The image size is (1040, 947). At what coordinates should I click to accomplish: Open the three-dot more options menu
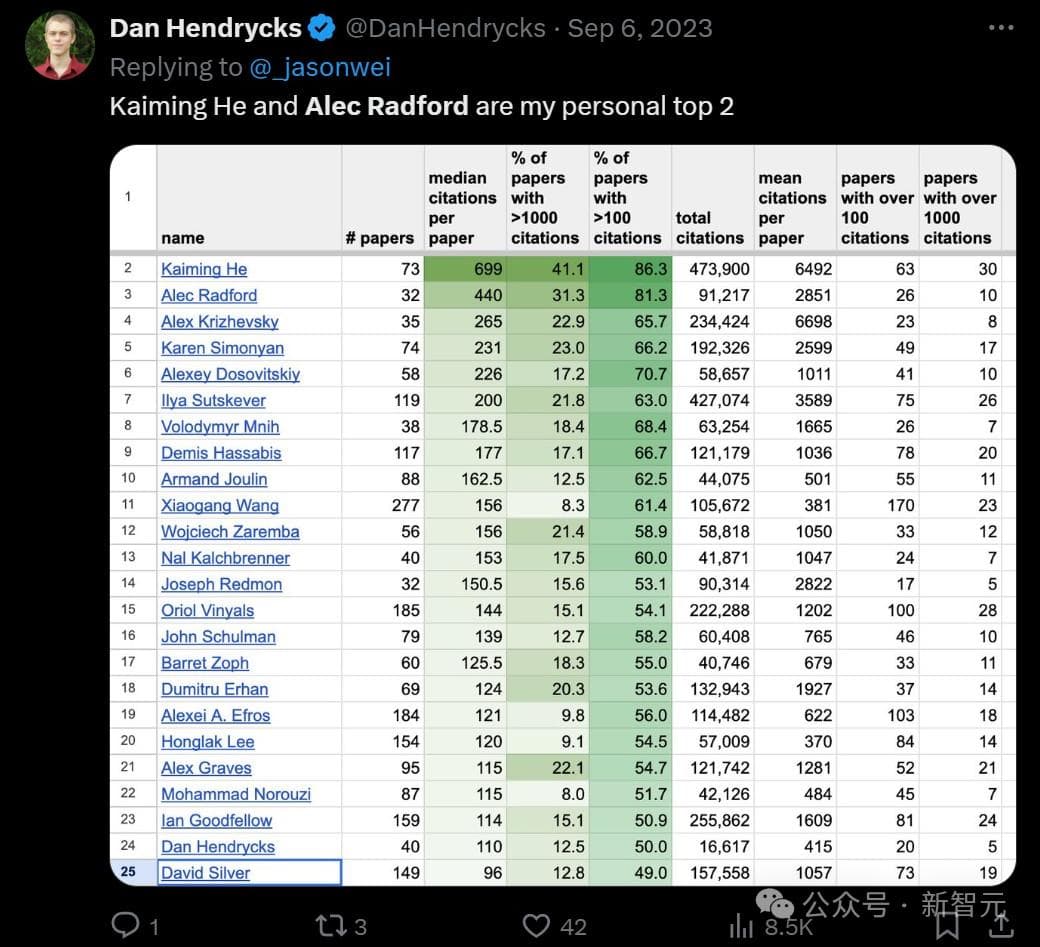(x=1001, y=28)
